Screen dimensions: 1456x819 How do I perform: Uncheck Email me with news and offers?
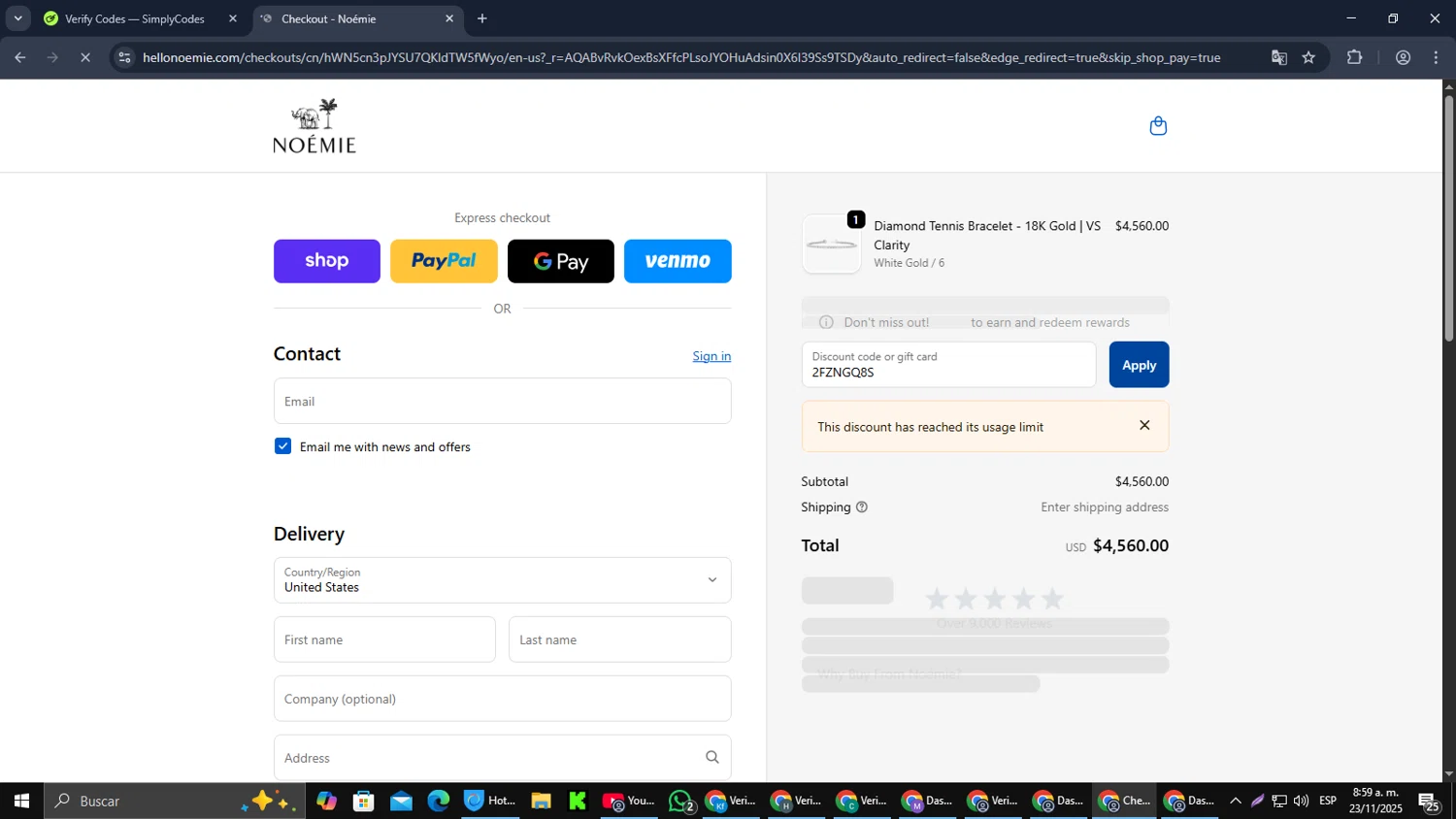pyautogui.click(x=283, y=446)
